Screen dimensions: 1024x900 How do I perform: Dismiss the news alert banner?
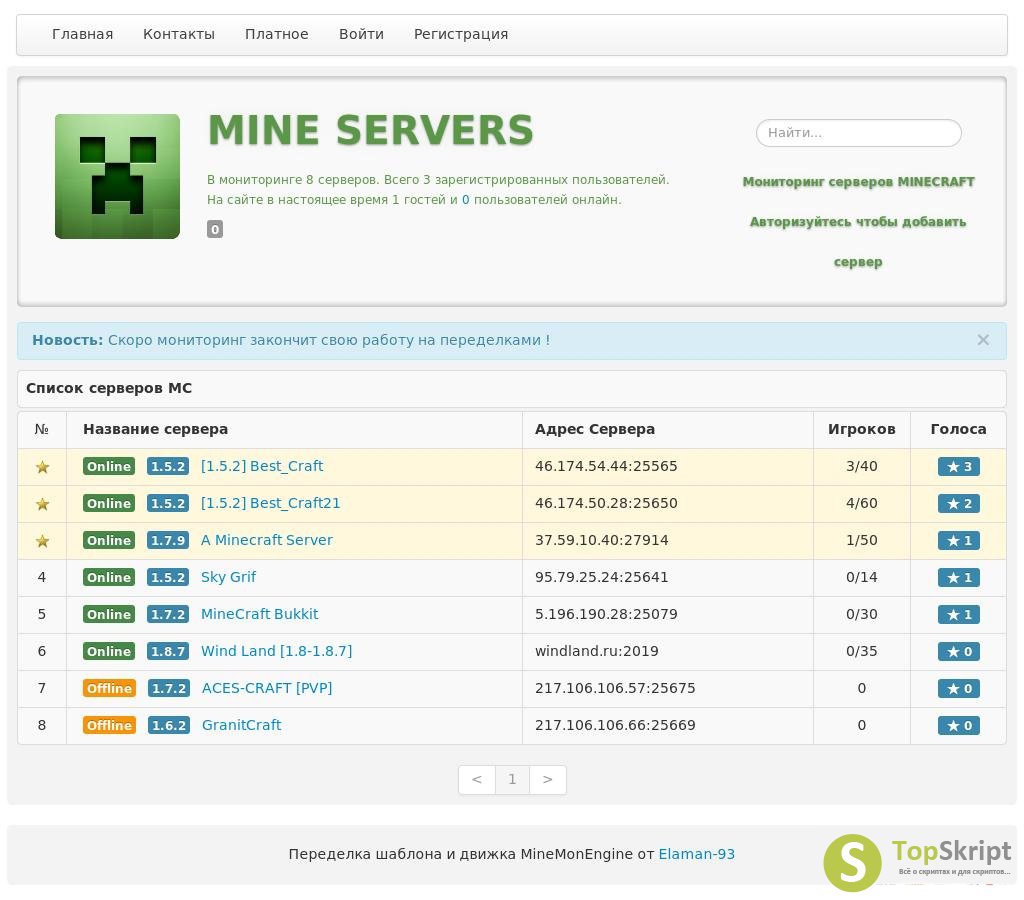[983, 340]
